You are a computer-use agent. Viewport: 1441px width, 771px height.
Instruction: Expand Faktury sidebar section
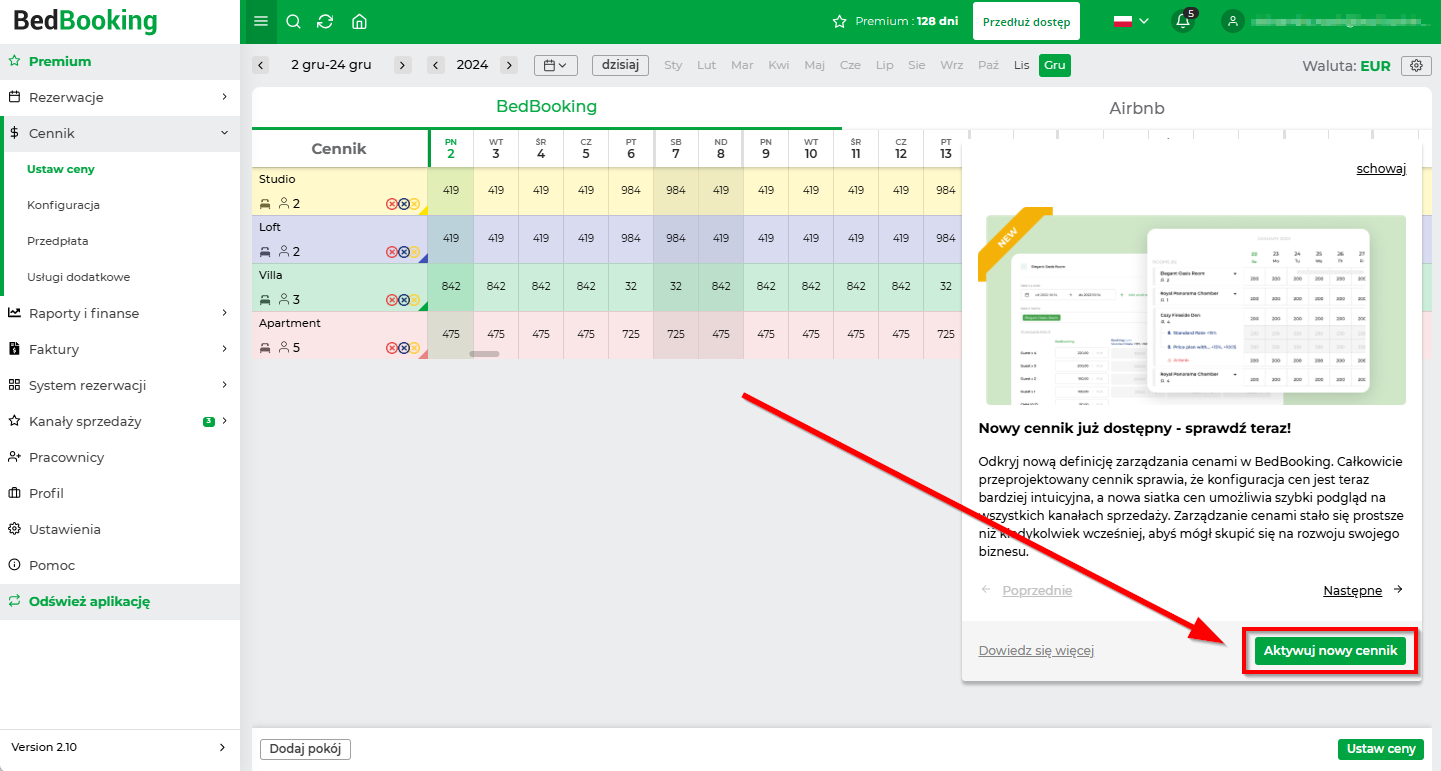point(120,349)
